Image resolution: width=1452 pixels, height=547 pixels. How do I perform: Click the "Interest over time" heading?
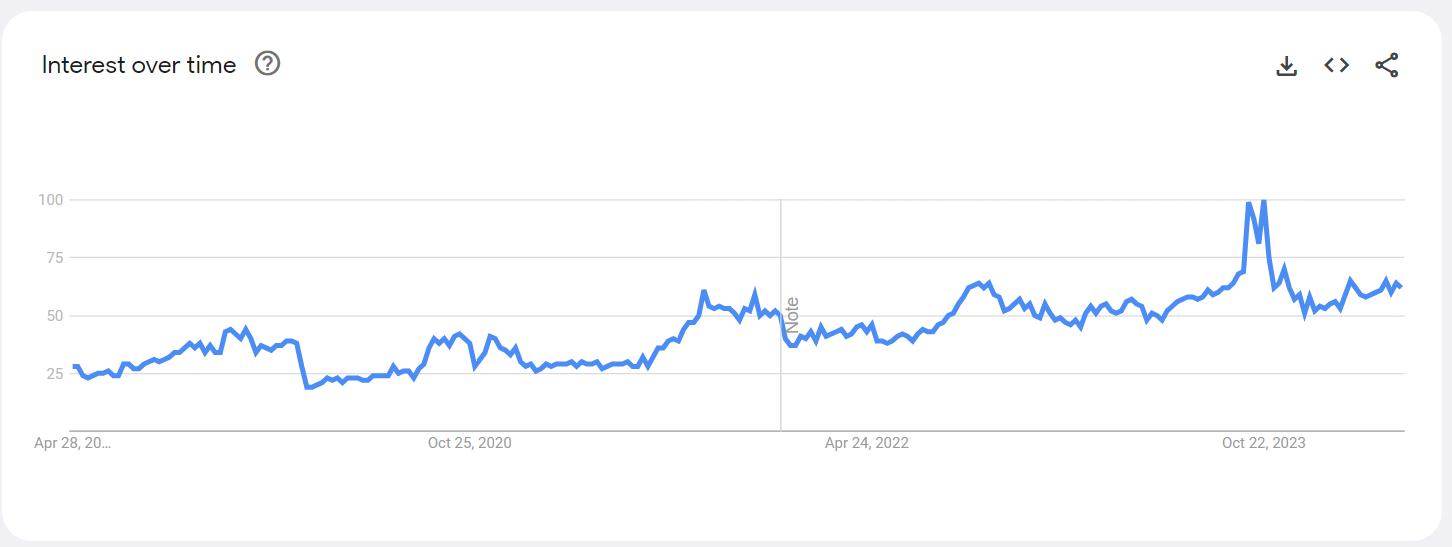tap(139, 65)
